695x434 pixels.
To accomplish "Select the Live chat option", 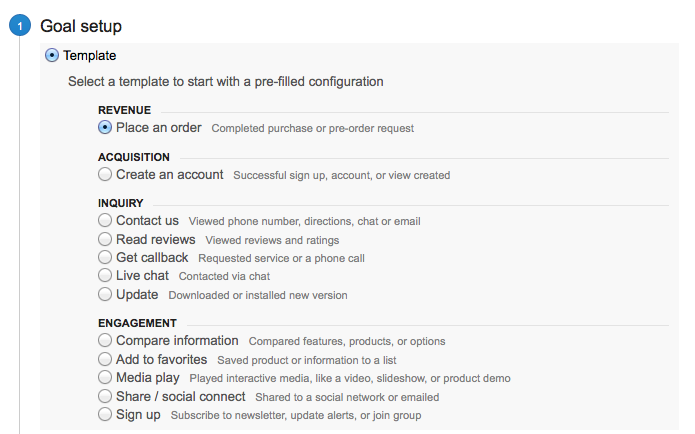I will tap(105, 275).
